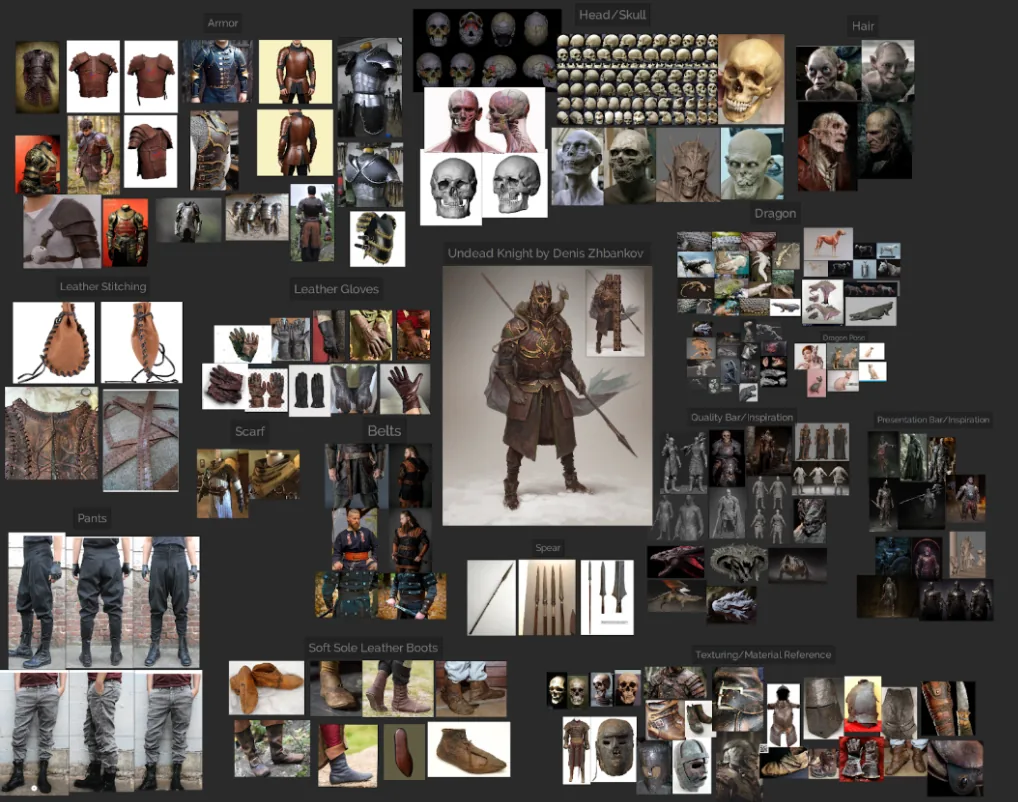Viewport: 1018px width, 802px height.
Task: Select the grey pants photo strip
Action: (x=101, y=733)
